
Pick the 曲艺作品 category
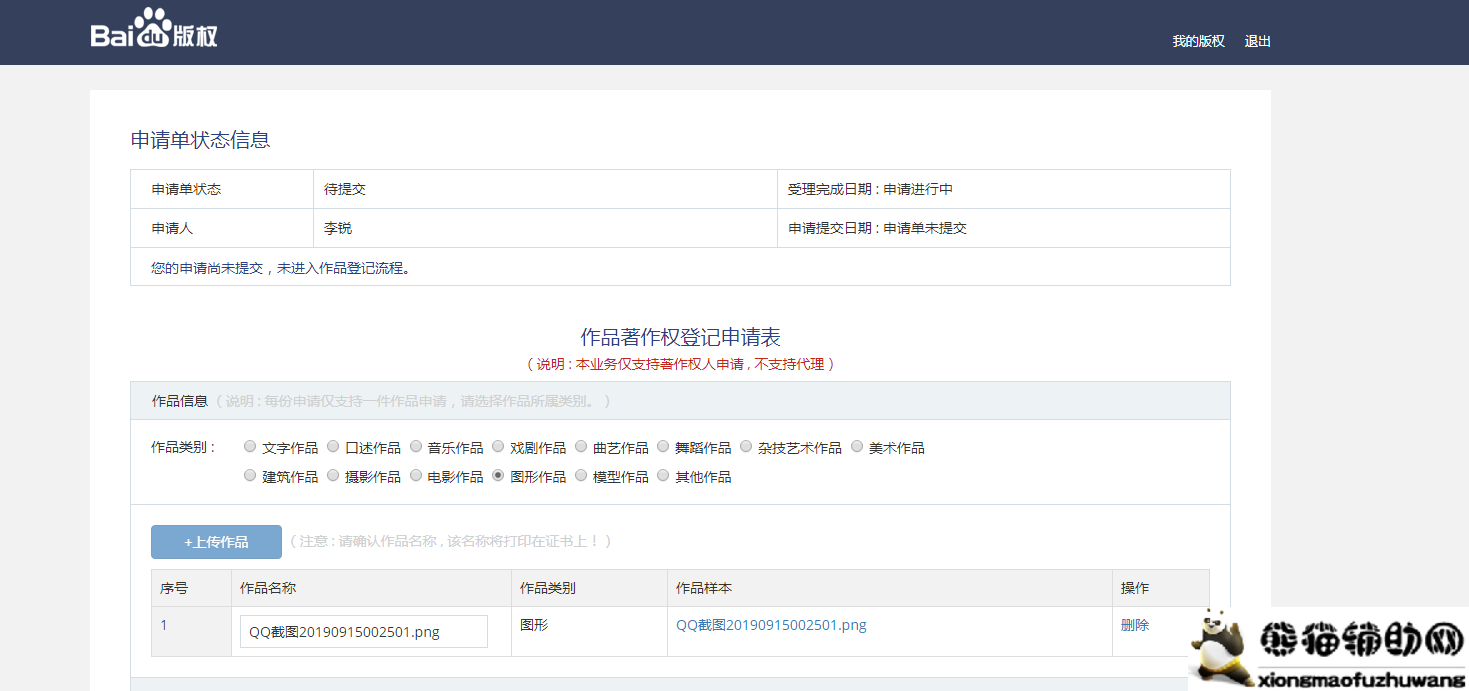click(x=581, y=446)
